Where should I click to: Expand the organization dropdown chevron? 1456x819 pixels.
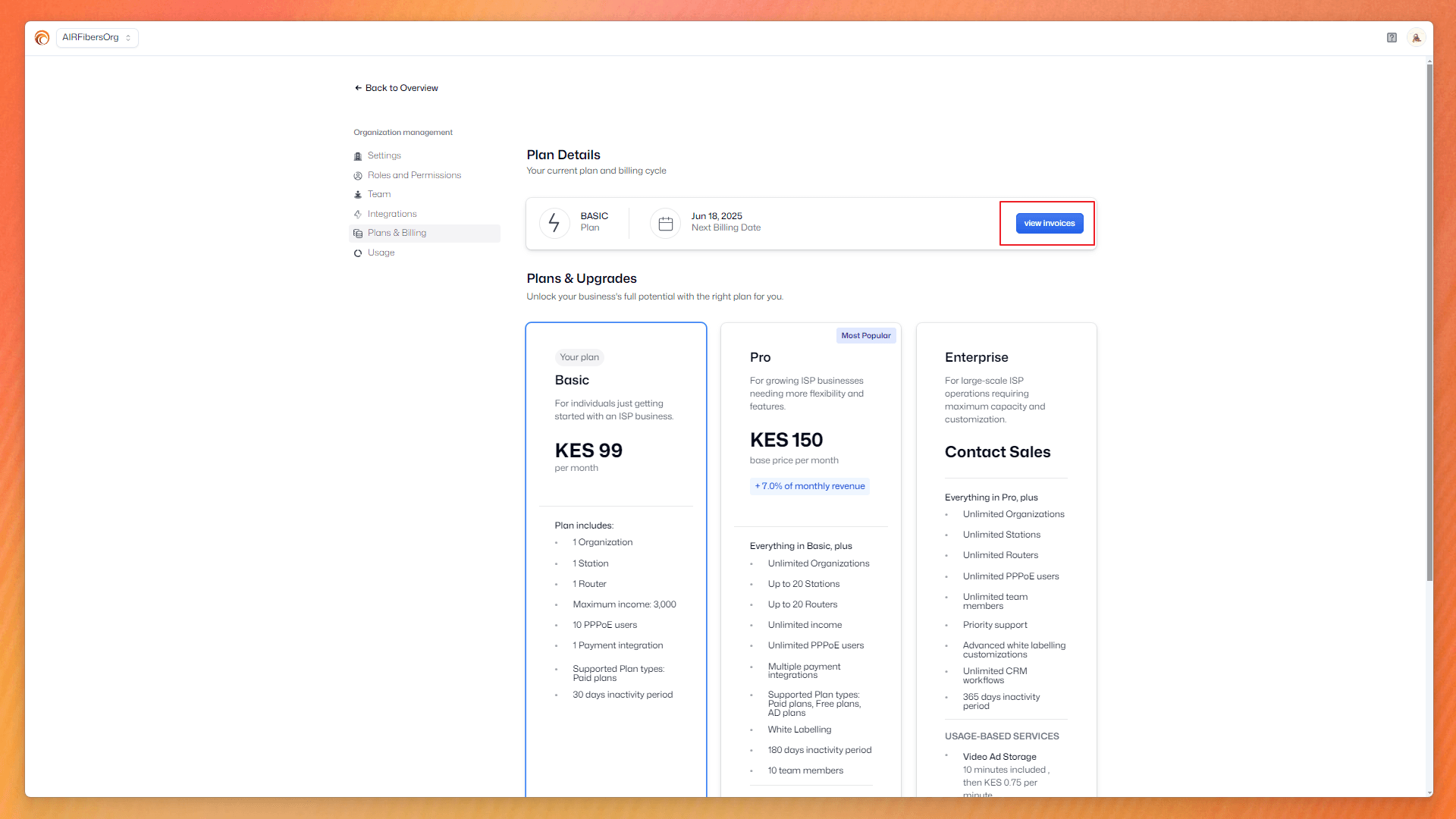128,36
